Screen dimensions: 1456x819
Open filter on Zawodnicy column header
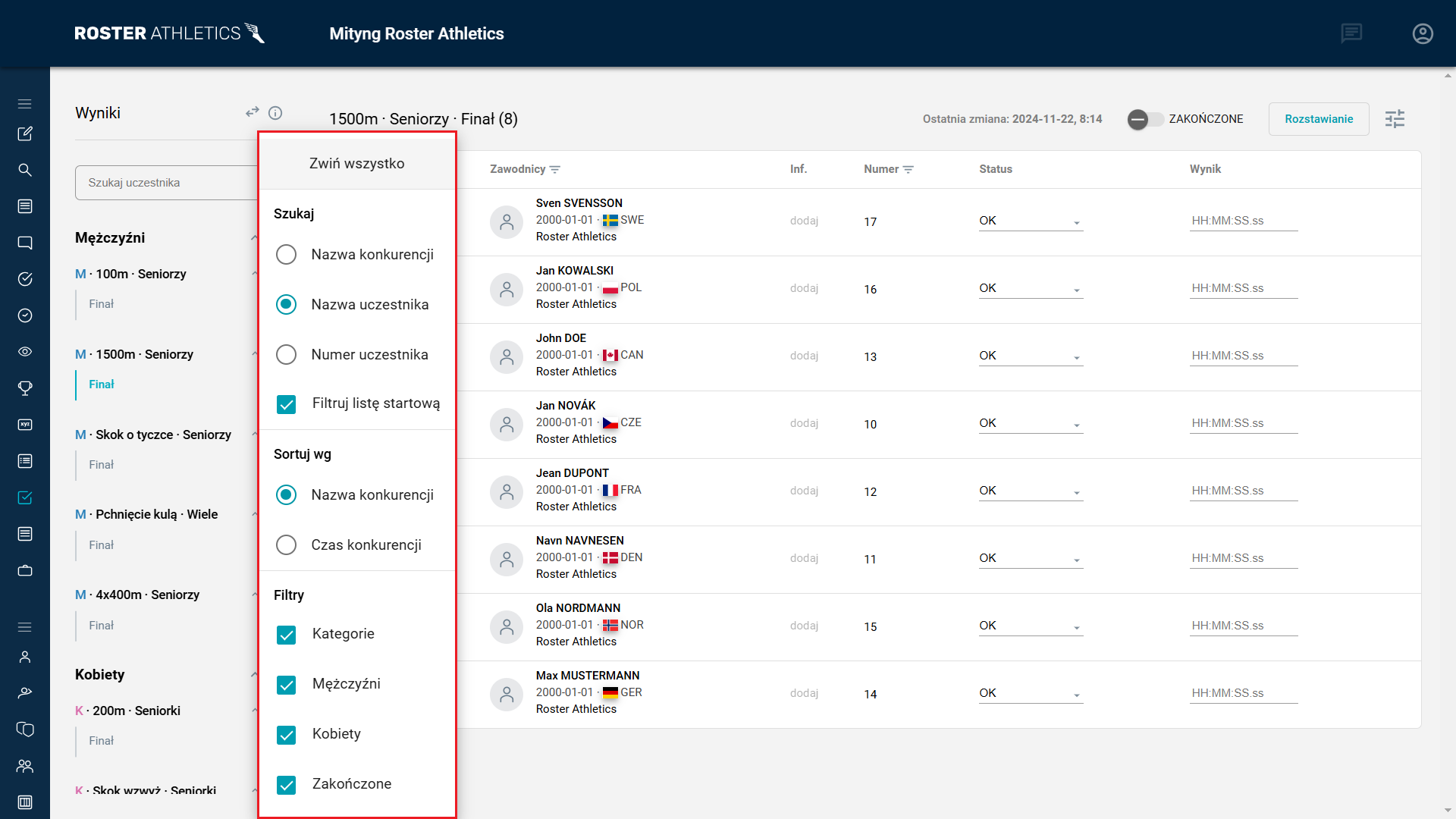pos(555,169)
